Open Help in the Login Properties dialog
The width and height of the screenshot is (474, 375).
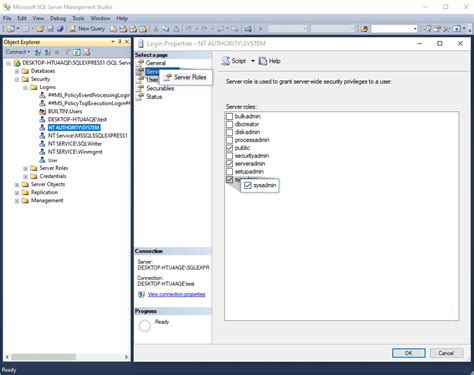pos(270,61)
